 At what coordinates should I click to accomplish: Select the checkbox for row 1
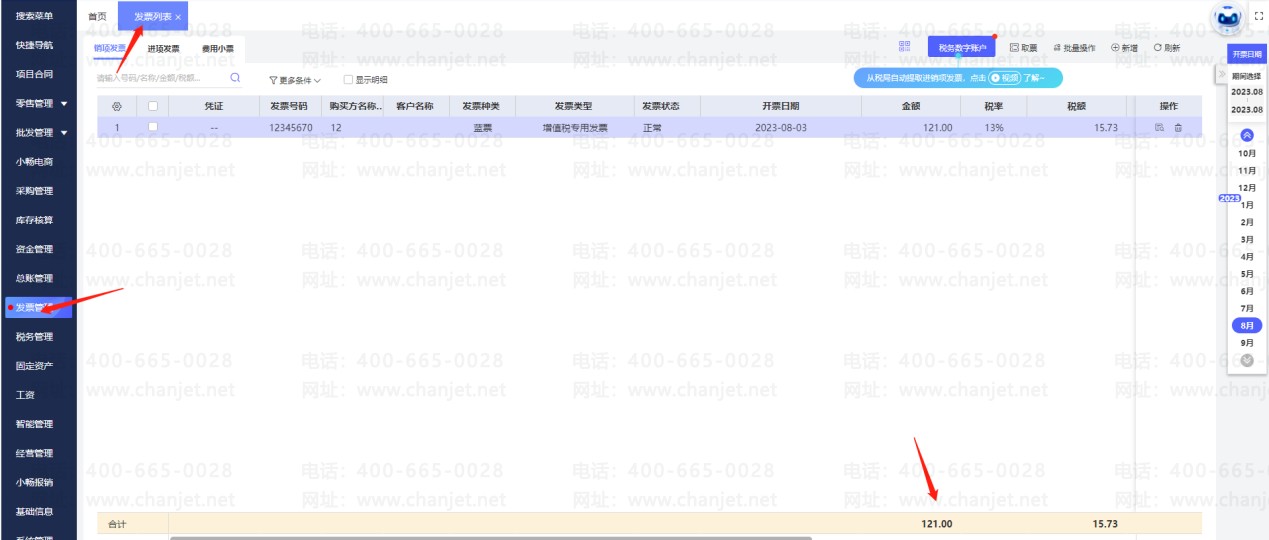[153, 128]
